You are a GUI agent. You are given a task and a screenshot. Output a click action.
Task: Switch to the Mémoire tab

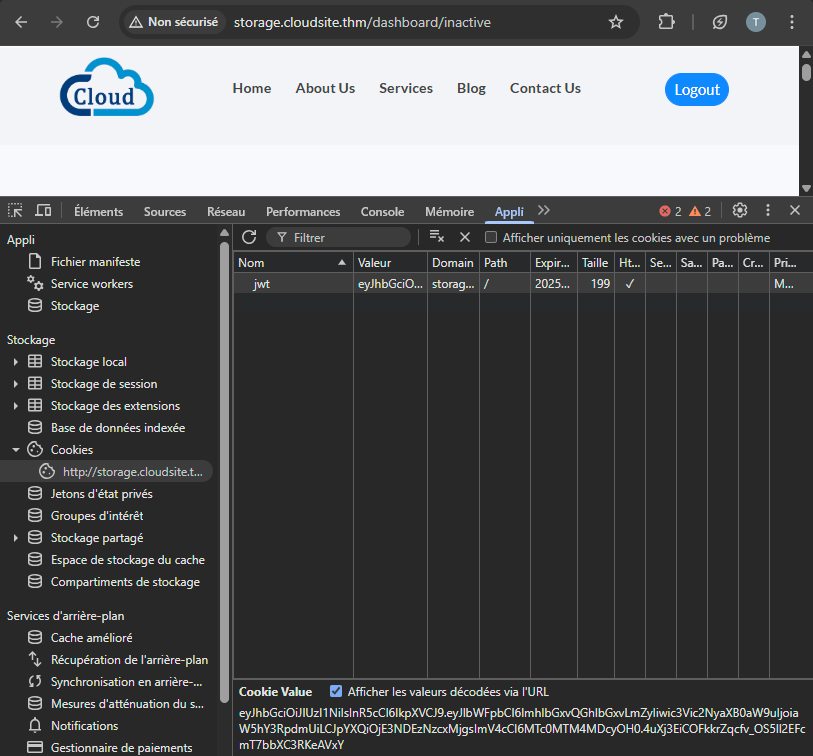coord(450,212)
